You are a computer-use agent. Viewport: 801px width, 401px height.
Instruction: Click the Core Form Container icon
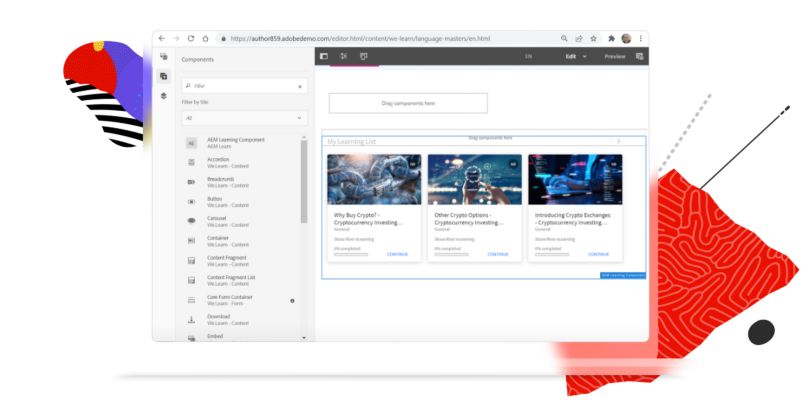[192, 300]
